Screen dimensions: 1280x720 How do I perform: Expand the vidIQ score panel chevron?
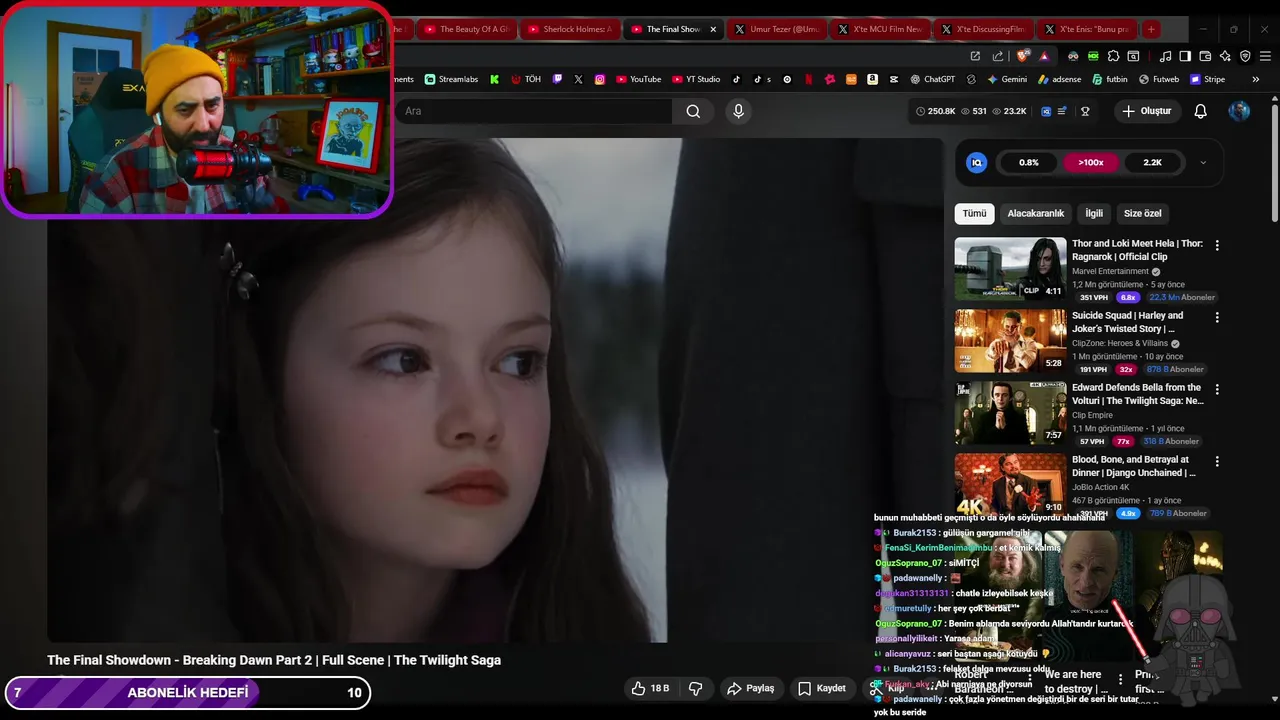[x=1203, y=162]
